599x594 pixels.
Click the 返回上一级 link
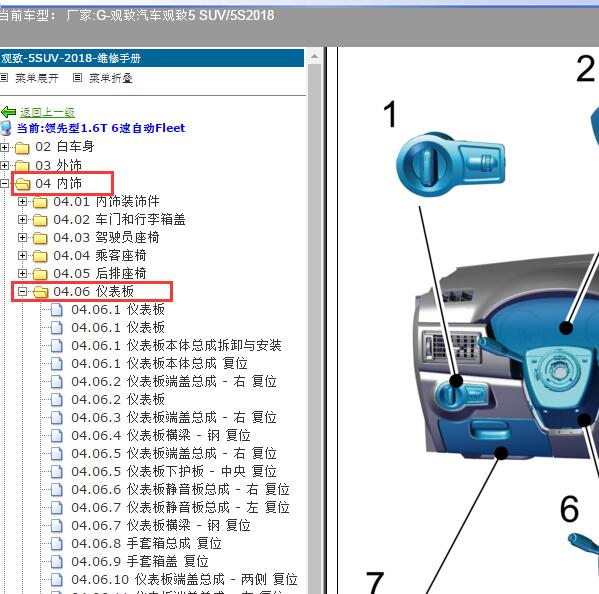pos(47,112)
